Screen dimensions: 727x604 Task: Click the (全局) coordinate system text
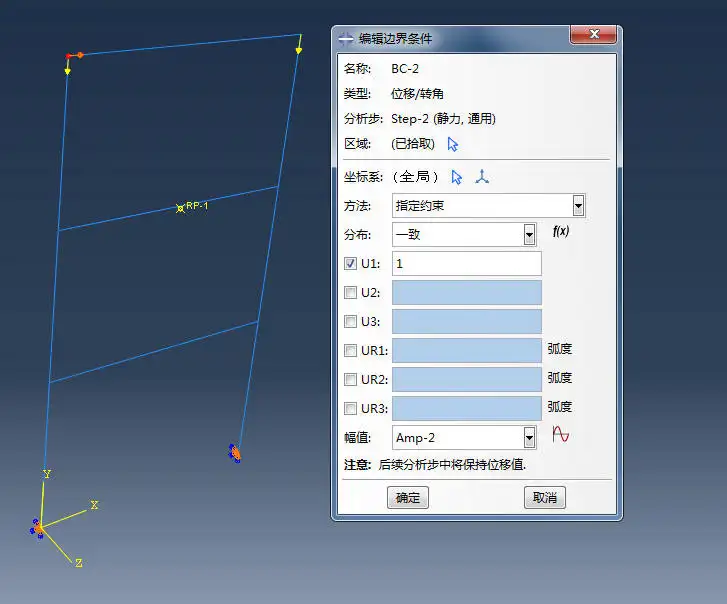[x=415, y=177]
